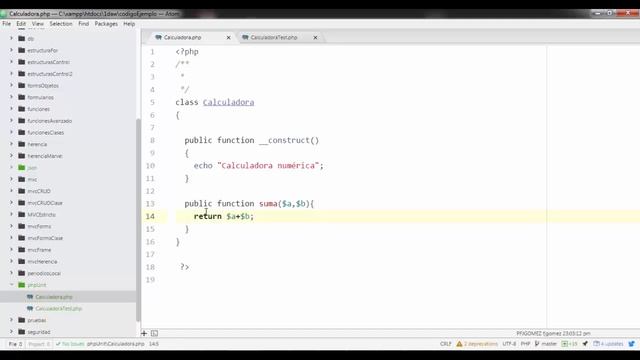The width and height of the screenshot is (640, 360).
Task: Click the Calculadora.php file icon in tree
Action: click(x=30, y=297)
